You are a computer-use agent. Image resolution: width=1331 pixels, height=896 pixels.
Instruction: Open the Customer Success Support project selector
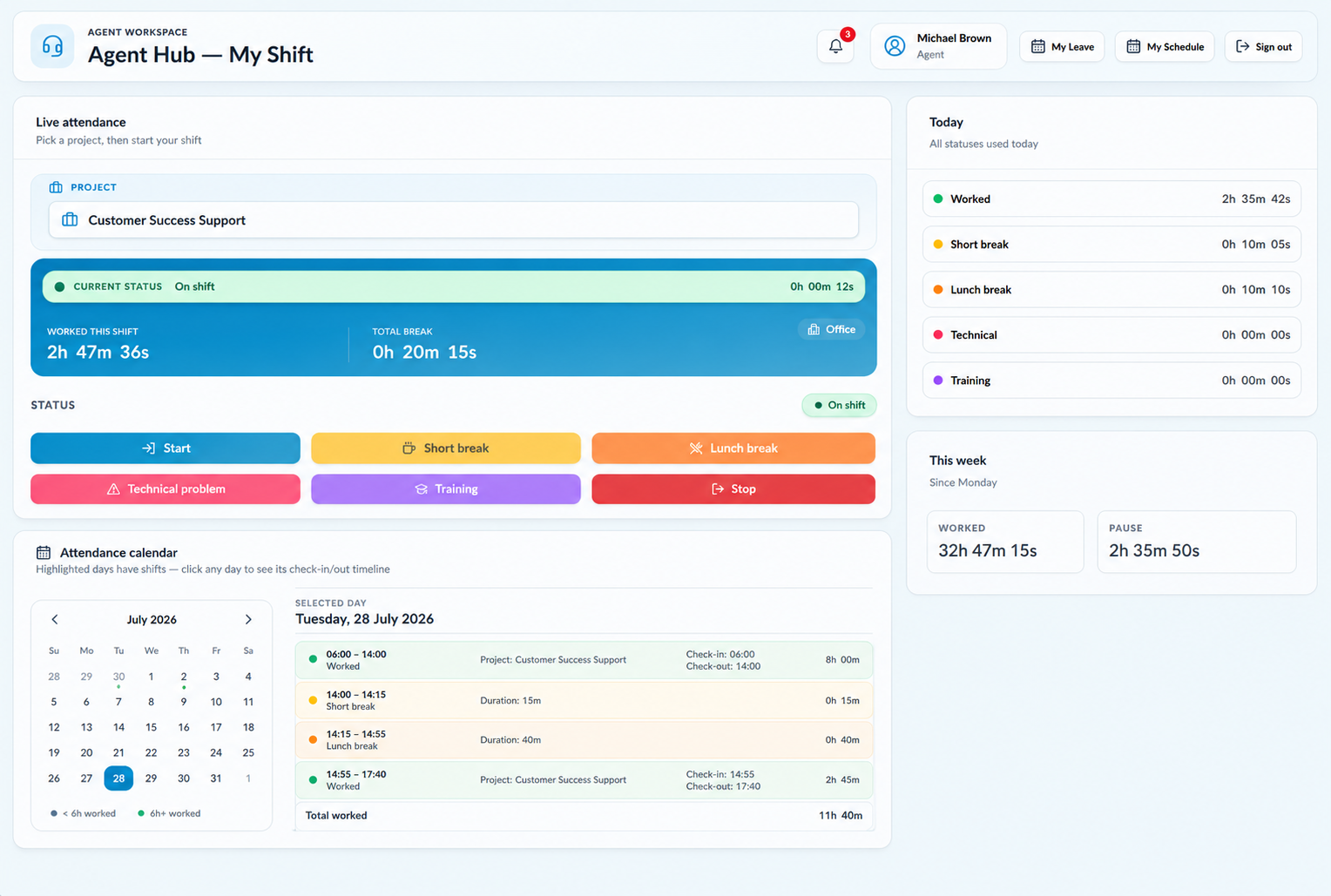point(453,219)
